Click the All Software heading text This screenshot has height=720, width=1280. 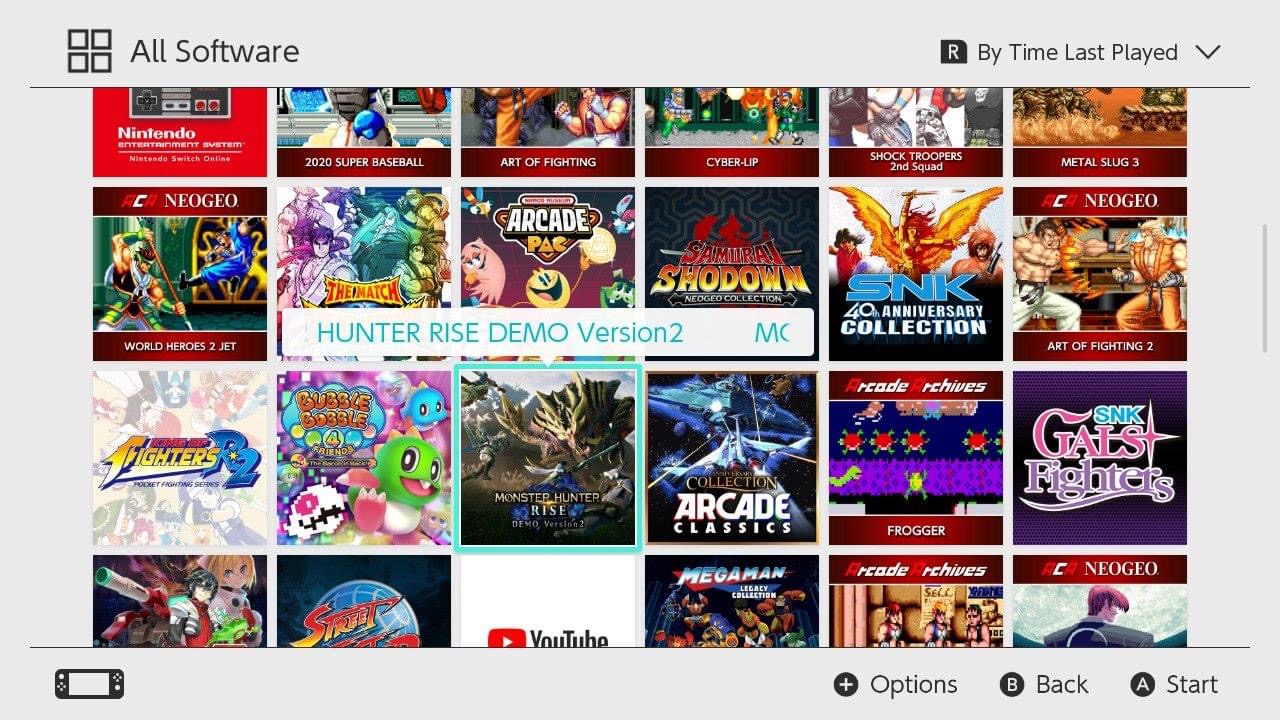point(215,51)
